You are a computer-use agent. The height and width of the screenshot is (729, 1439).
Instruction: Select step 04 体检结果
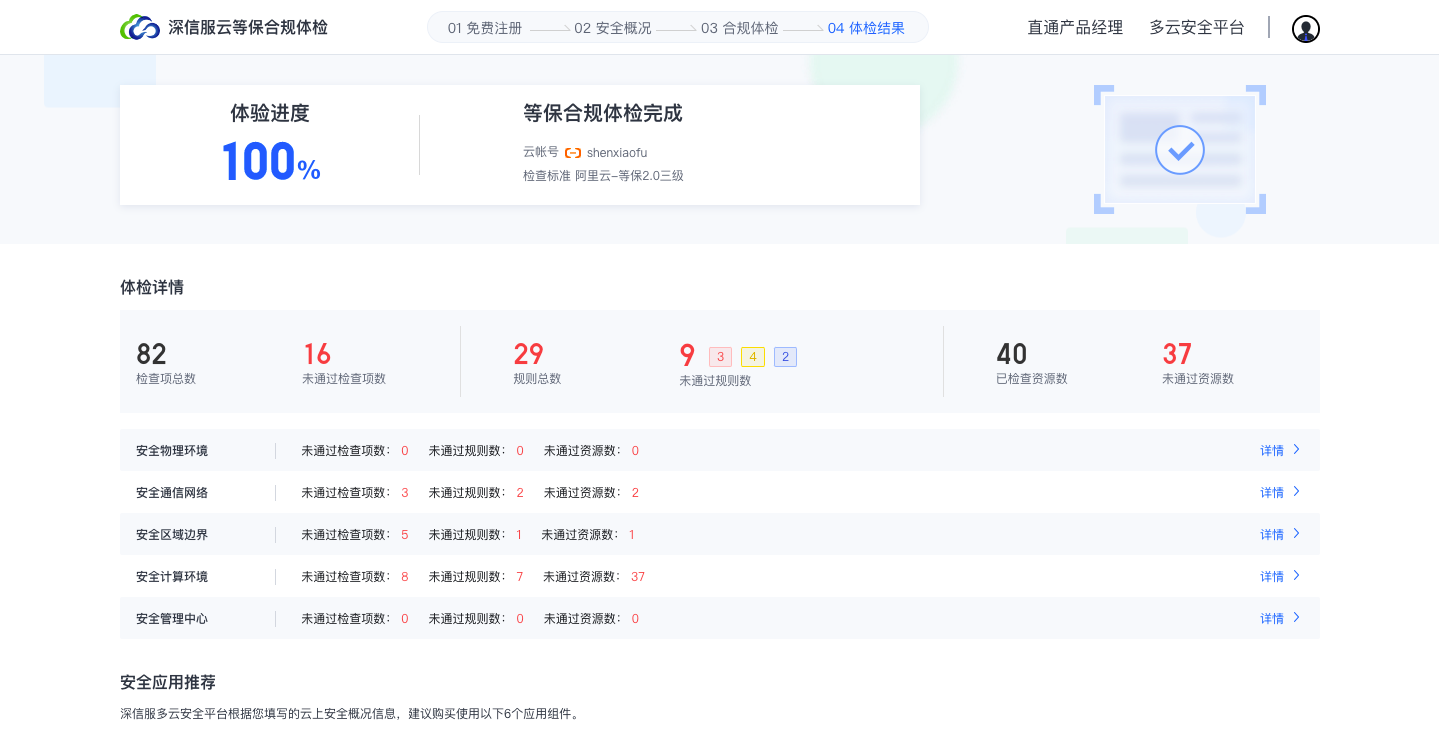(866, 28)
